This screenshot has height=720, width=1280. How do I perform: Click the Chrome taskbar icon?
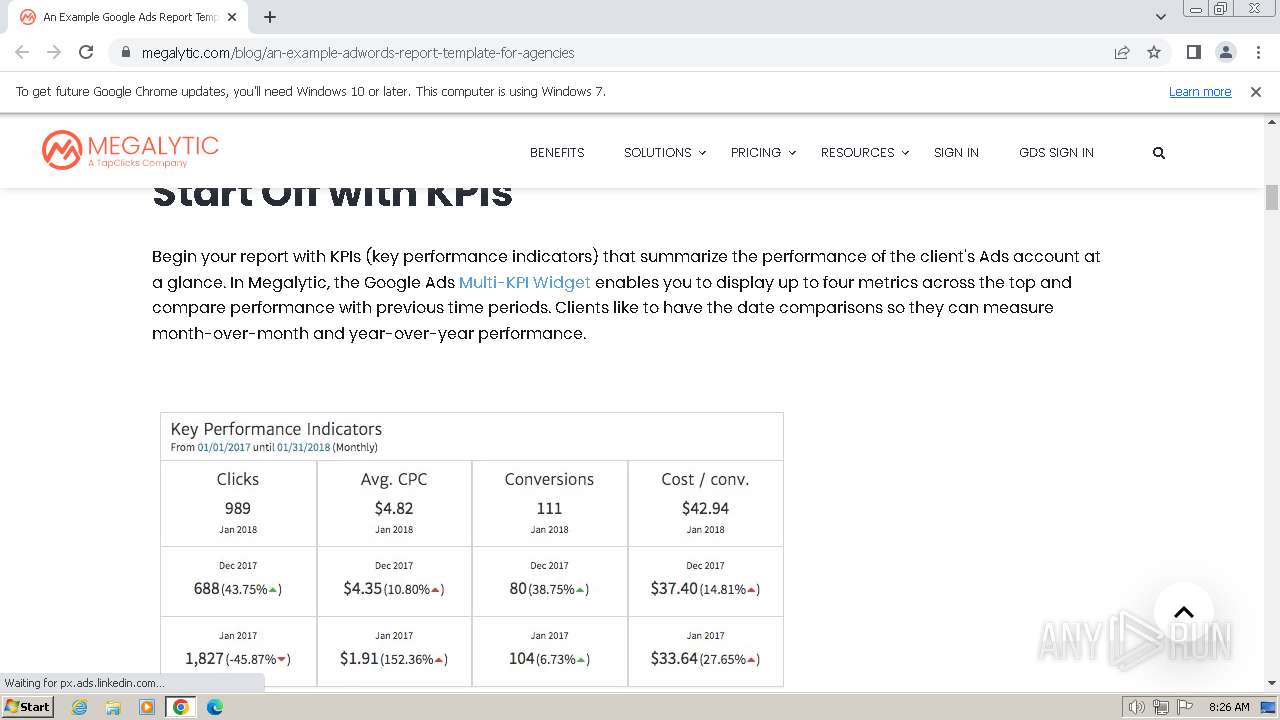tap(181, 707)
